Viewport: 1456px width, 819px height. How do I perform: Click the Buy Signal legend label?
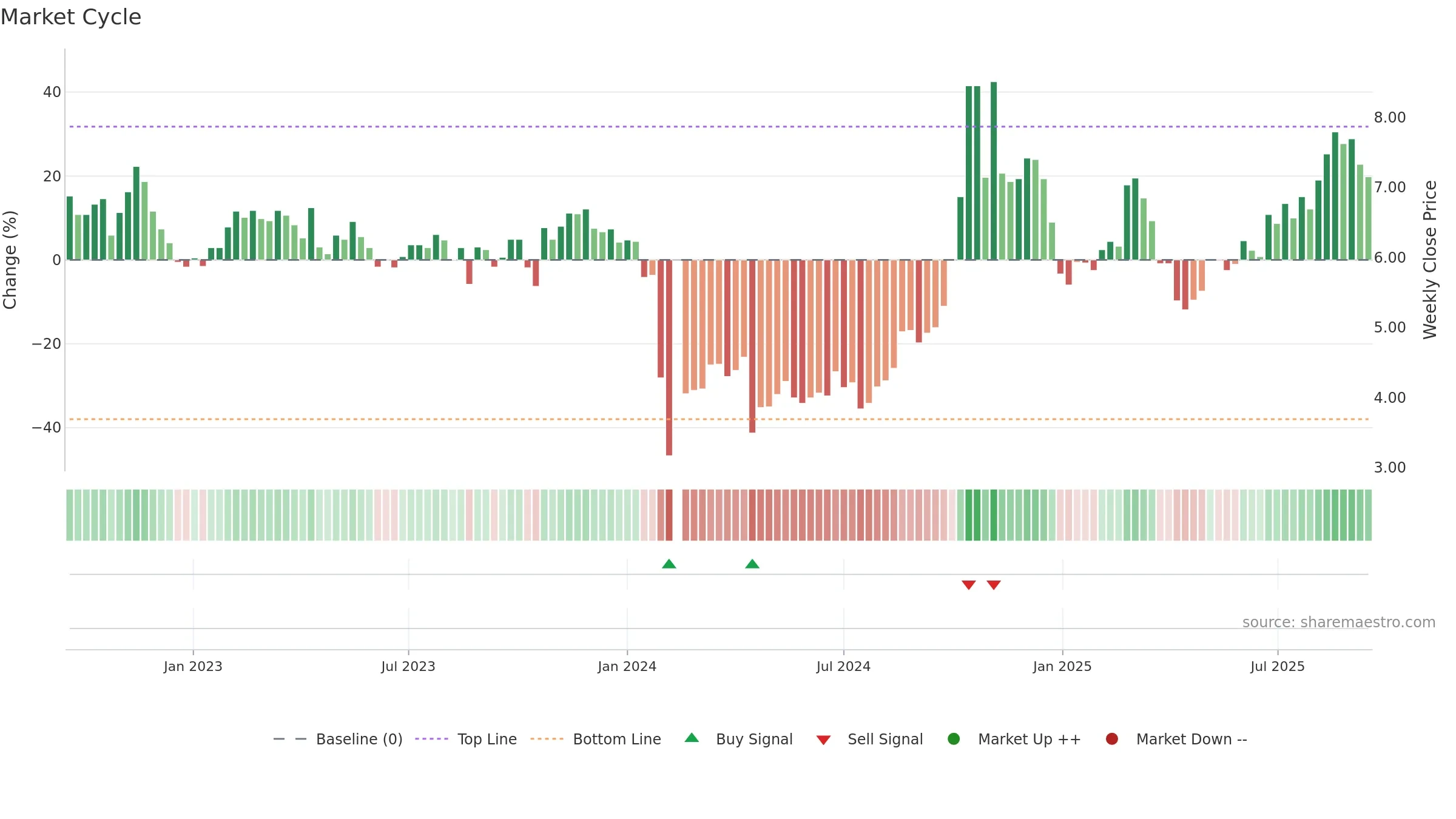pos(754,740)
